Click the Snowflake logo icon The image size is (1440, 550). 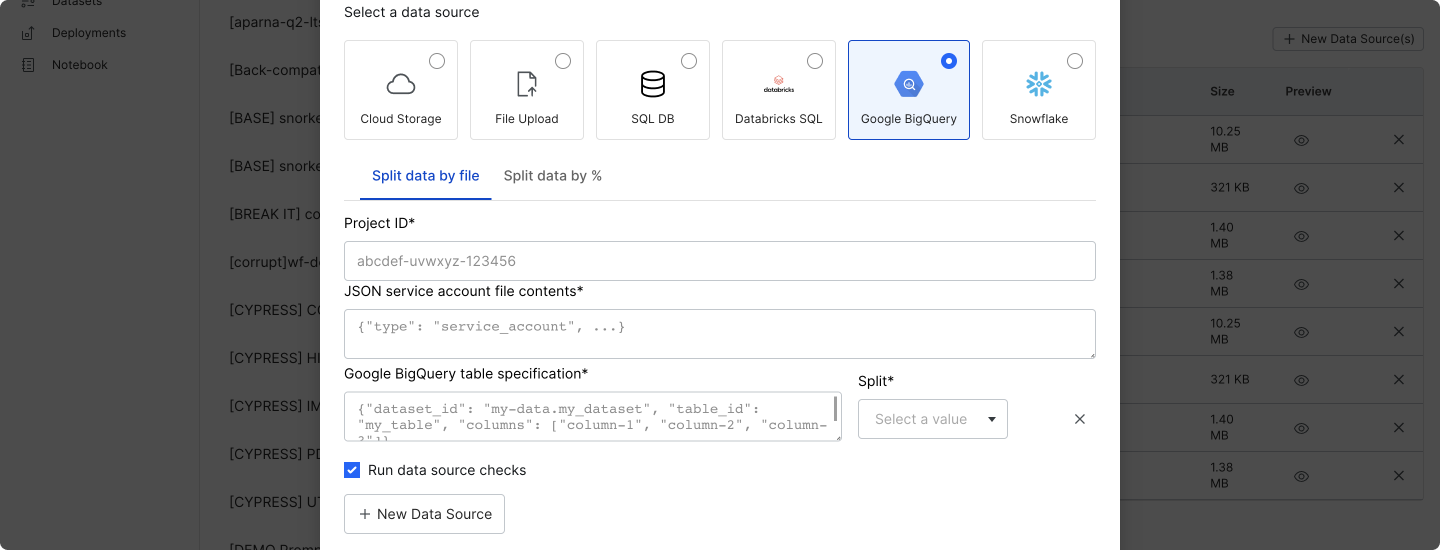(1039, 84)
